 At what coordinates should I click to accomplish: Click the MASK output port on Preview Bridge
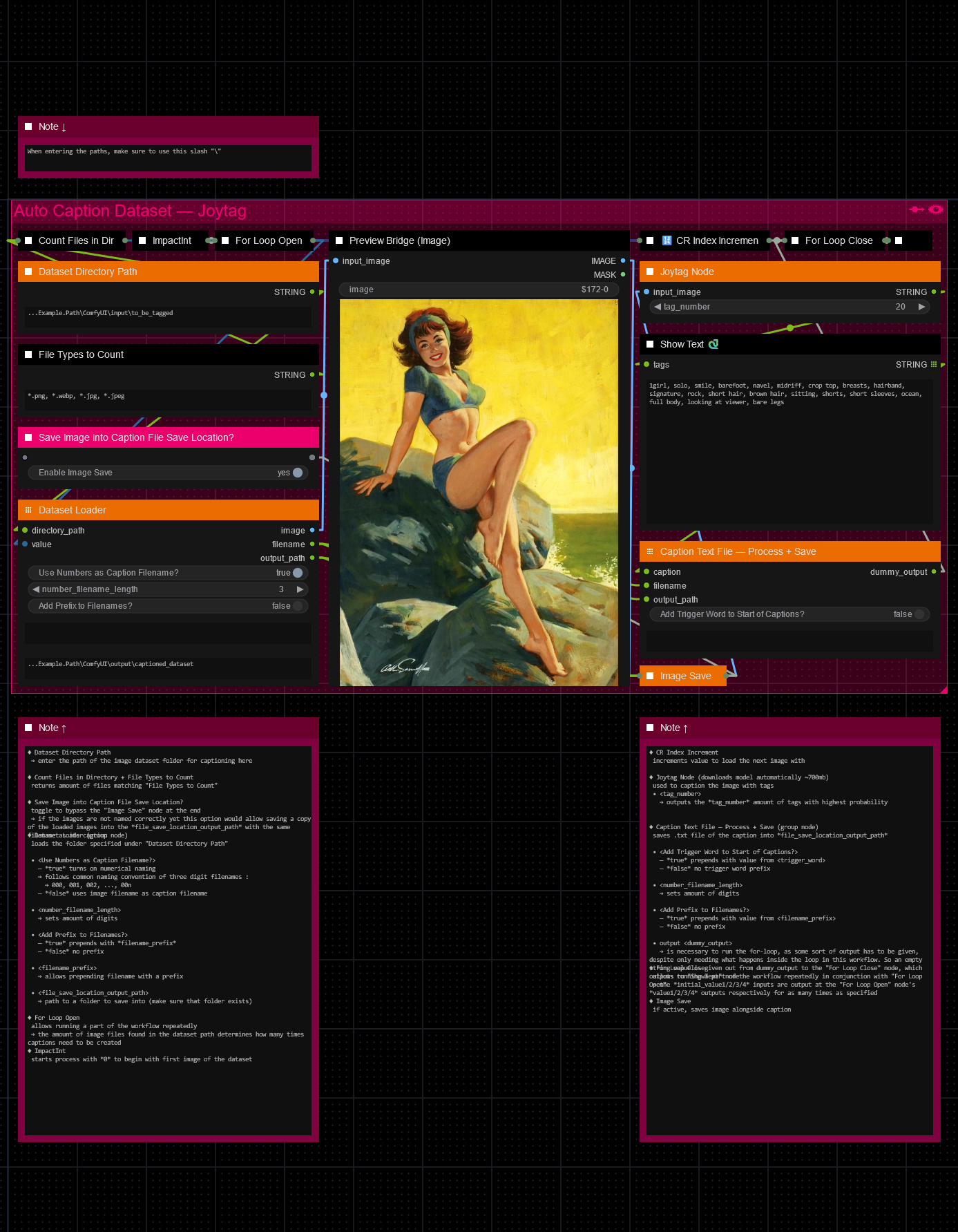pyautogui.click(x=623, y=274)
